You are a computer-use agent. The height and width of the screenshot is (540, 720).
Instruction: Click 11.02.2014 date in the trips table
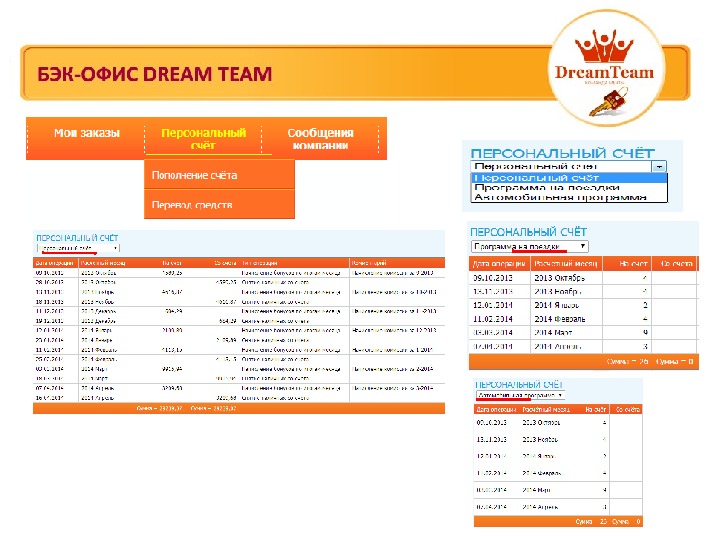pyautogui.click(x=493, y=319)
